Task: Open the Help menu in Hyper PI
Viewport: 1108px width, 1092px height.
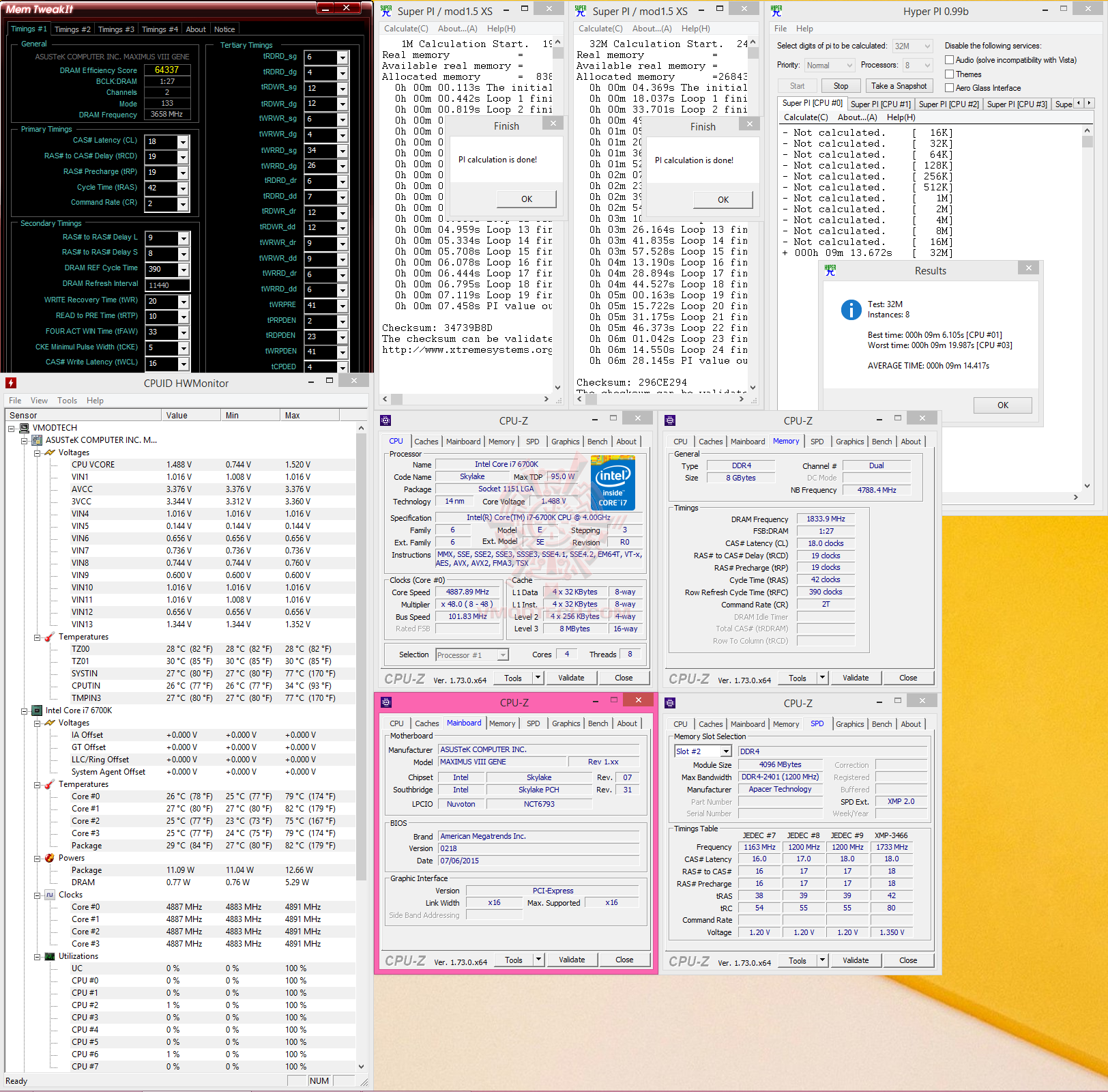Action: 804,29
